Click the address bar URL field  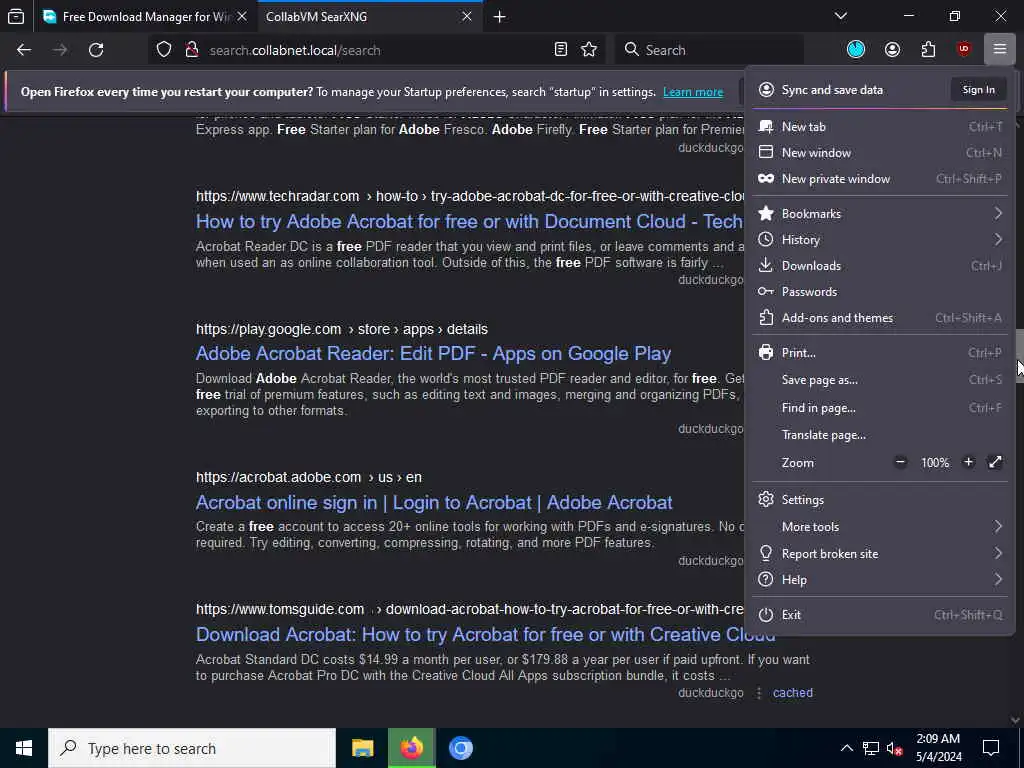pyautogui.click(x=377, y=50)
